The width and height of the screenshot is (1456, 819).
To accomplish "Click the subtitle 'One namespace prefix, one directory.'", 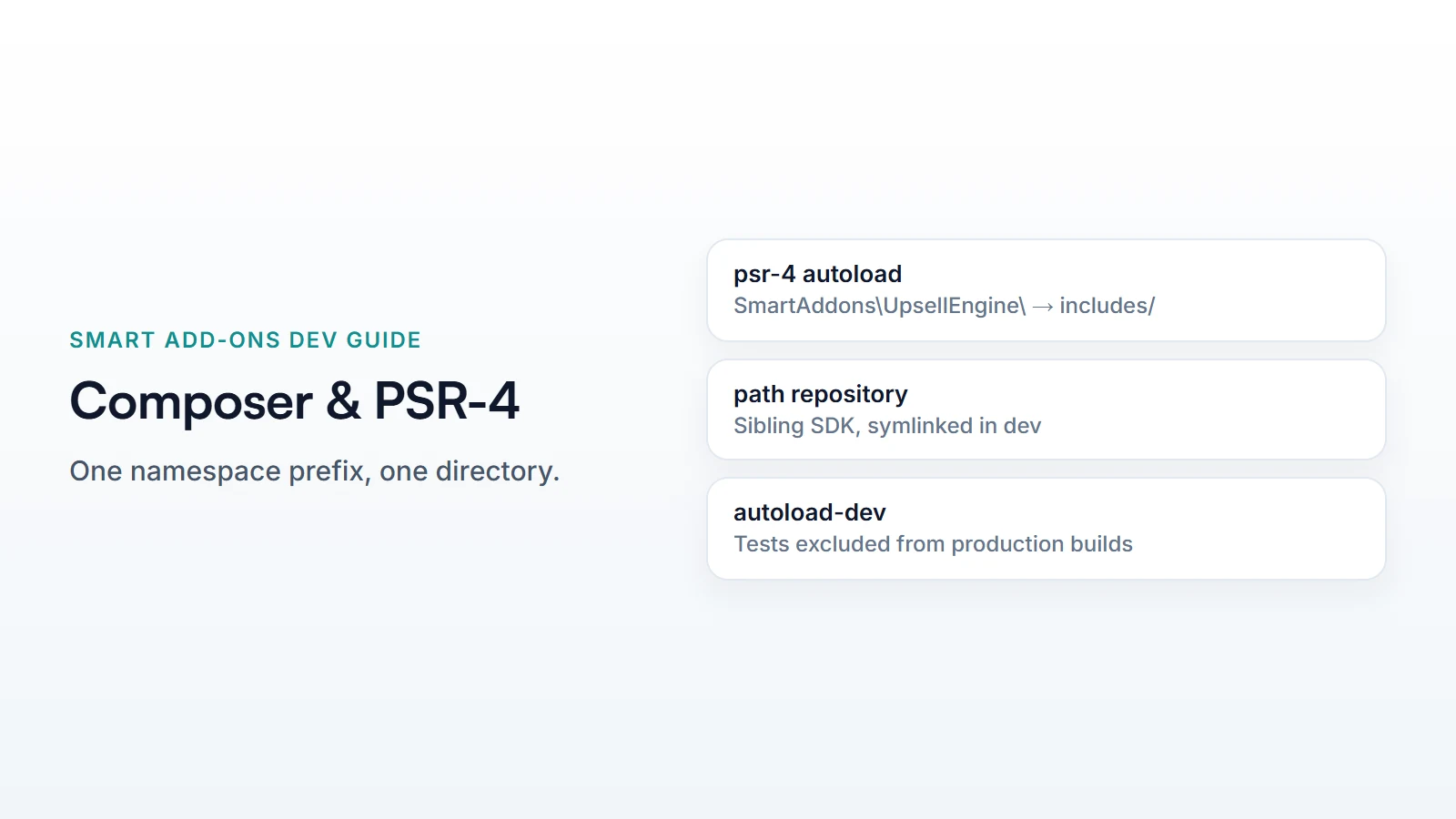I will [315, 471].
